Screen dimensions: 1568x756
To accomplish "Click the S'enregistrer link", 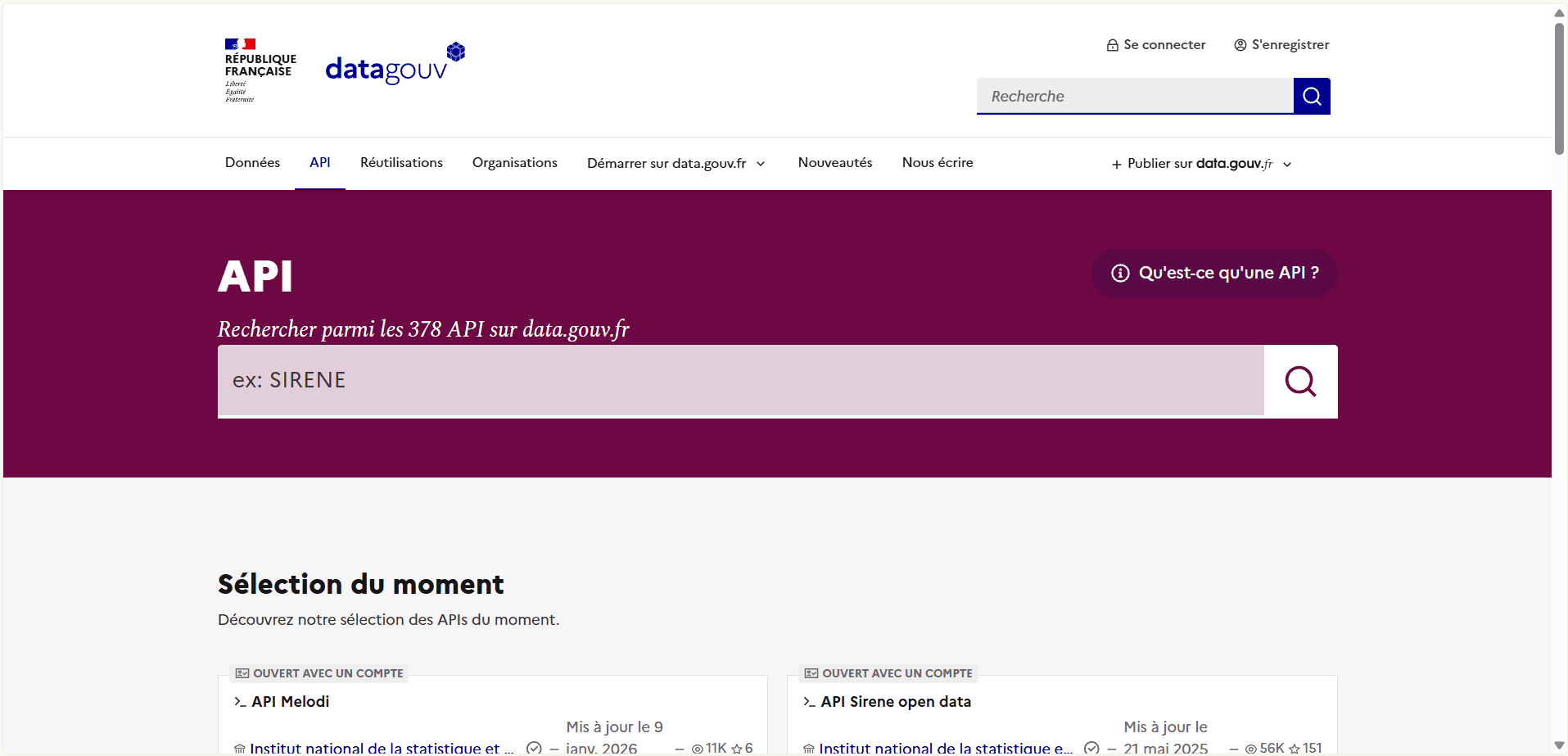I will tap(1281, 45).
